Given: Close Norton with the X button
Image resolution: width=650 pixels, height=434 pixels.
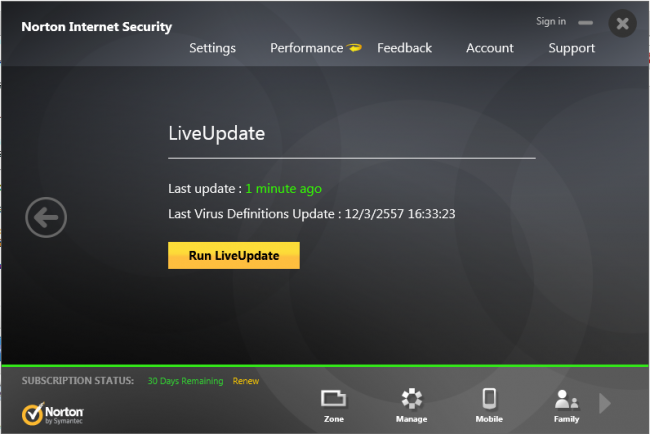Looking at the screenshot, I should pyautogui.click(x=623, y=24).
